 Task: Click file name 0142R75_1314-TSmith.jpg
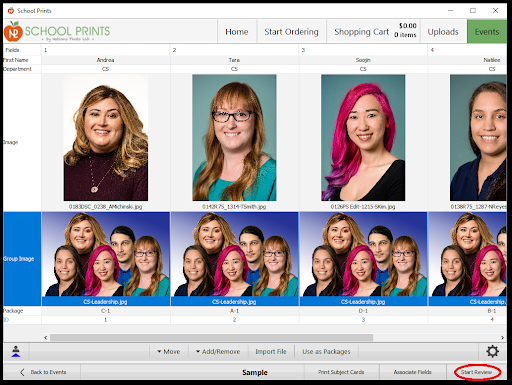tap(234, 207)
